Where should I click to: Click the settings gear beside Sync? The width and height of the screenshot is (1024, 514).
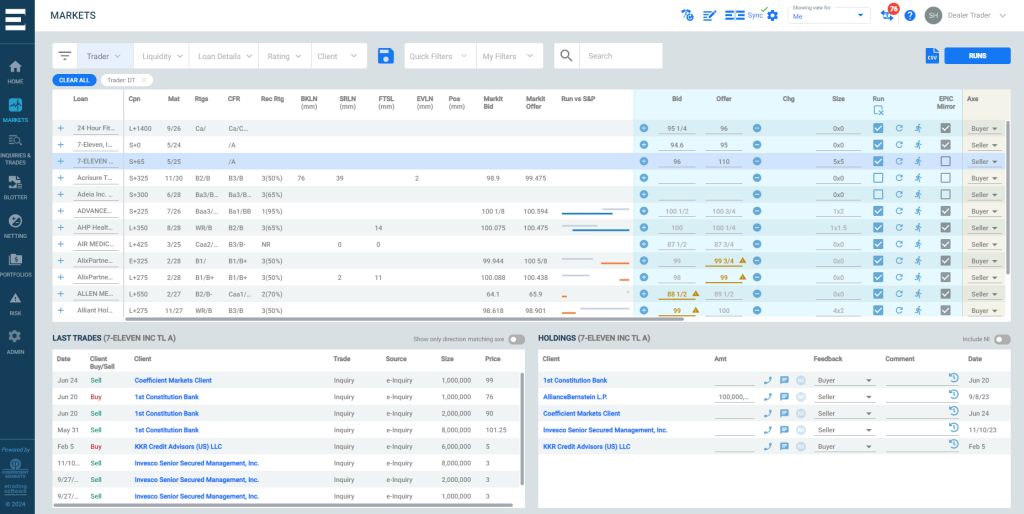tap(772, 15)
